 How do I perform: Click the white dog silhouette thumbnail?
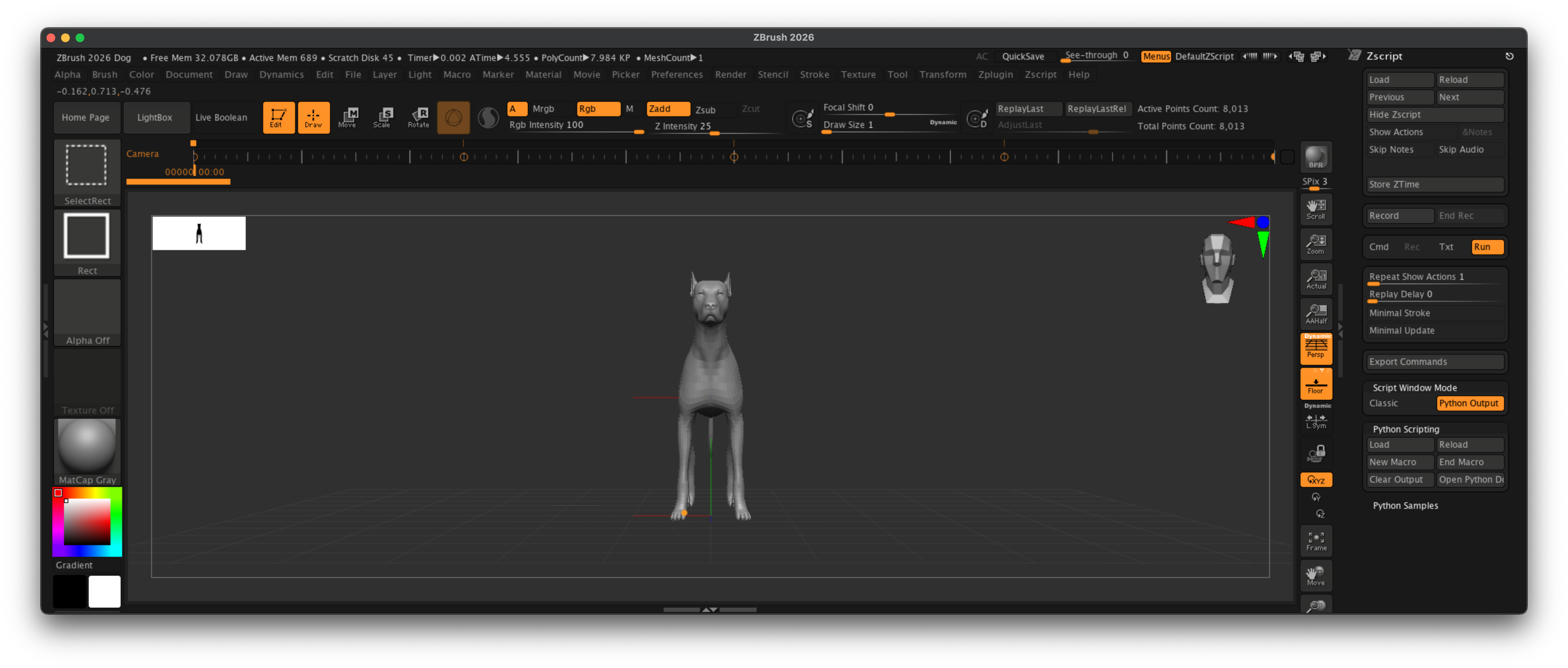point(199,233)
